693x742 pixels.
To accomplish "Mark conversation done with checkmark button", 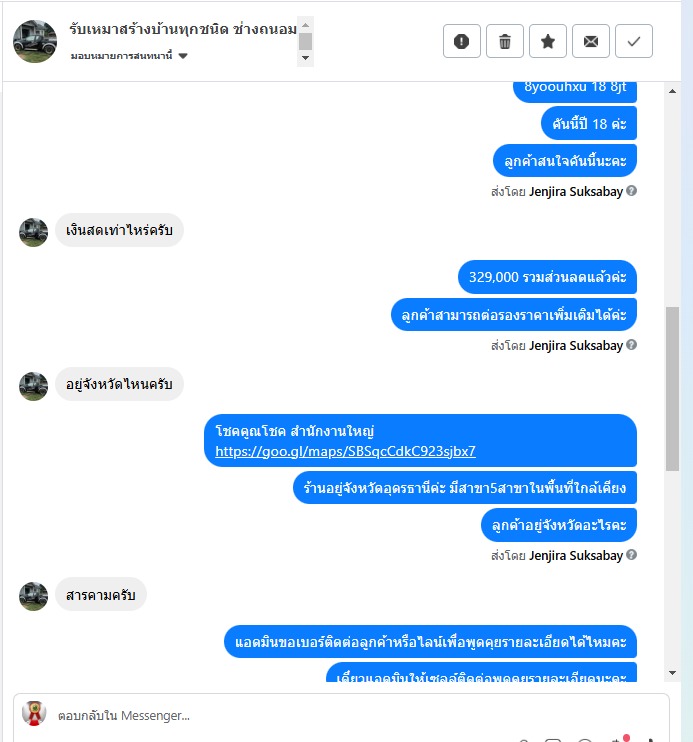I will click(x=634, y=41).
